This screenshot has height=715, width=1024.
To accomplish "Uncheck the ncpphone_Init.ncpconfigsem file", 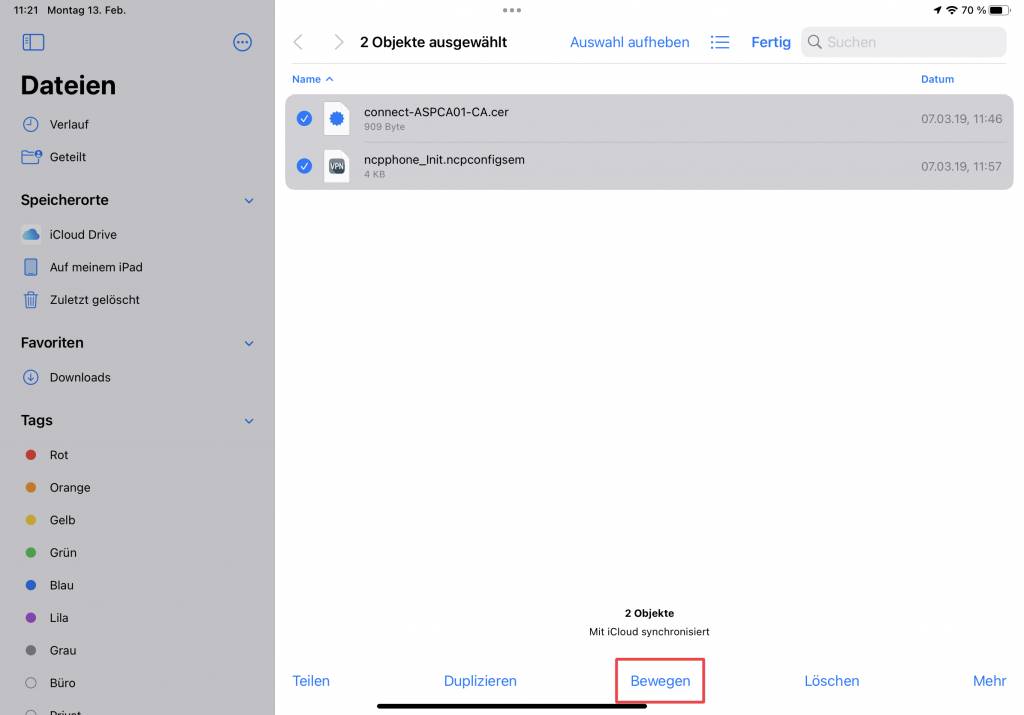I will 304,166.
